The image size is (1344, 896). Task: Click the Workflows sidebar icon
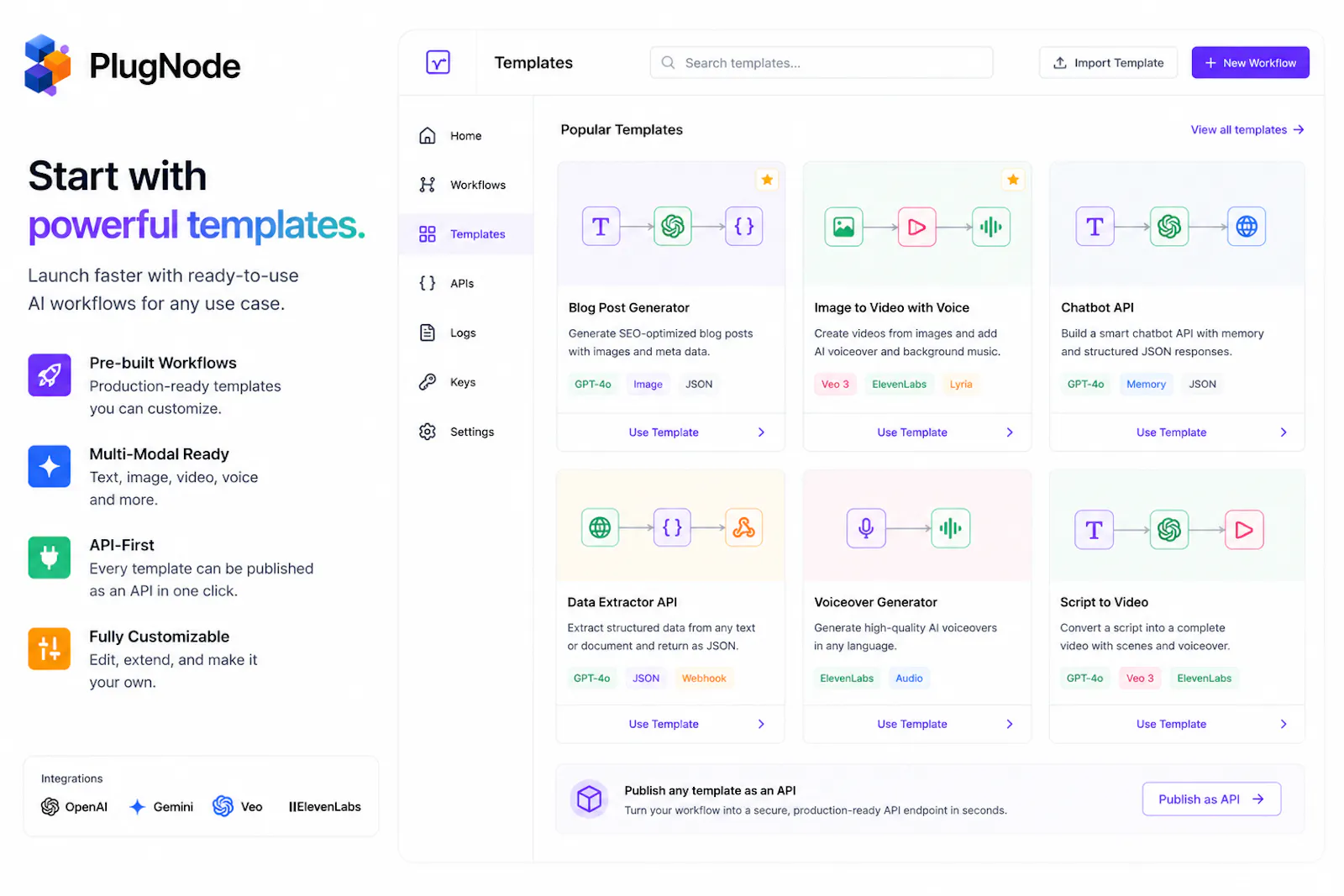tap(428, 185)
